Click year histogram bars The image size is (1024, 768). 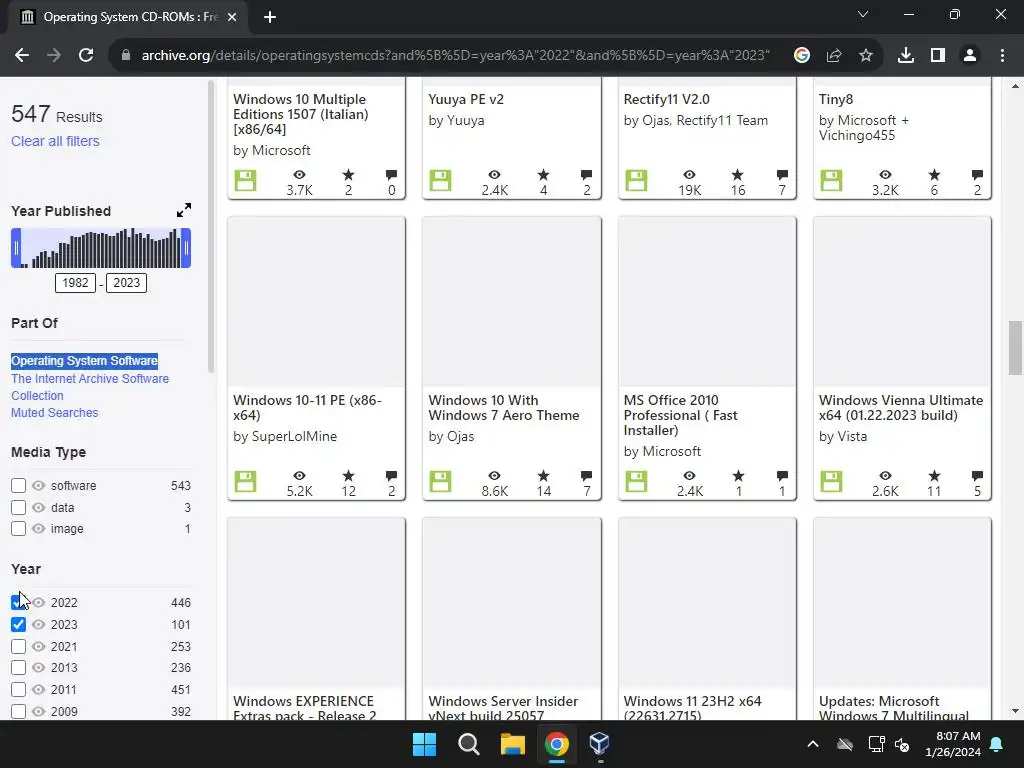[101, 248]
